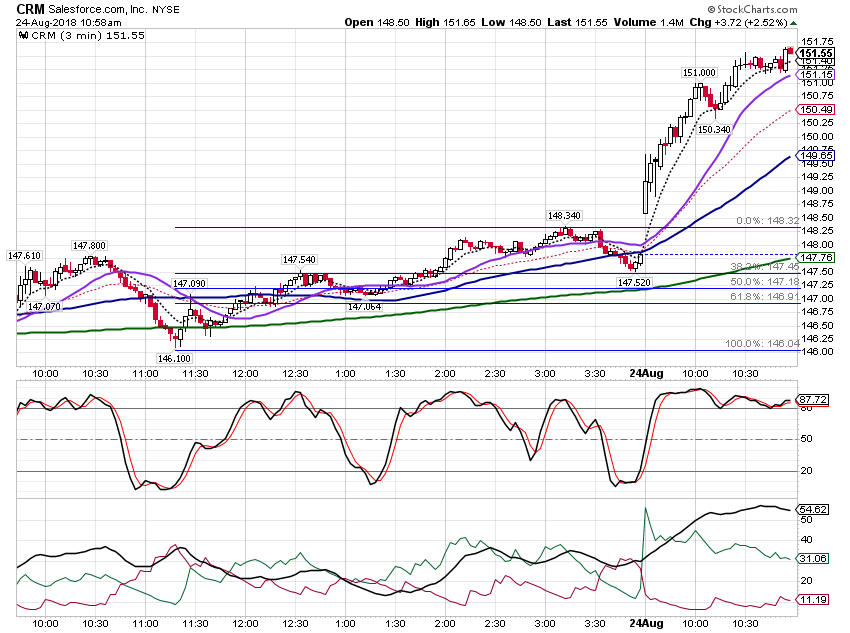Click the 147.090 price annotation
The image size is (850, 633).
point(189,283)
